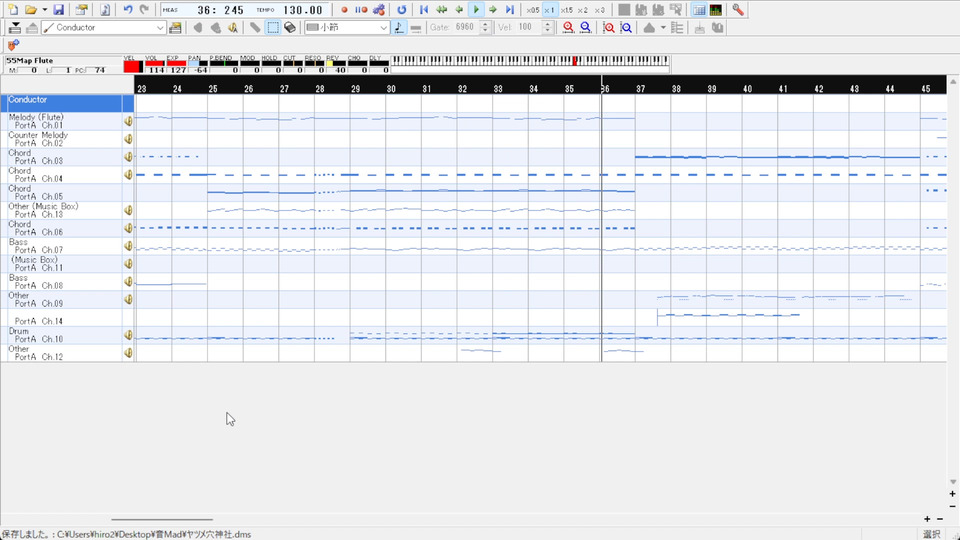Screen dimensions: 960x540
Task: Open a file with the folder icon
Action: (31, 10)
